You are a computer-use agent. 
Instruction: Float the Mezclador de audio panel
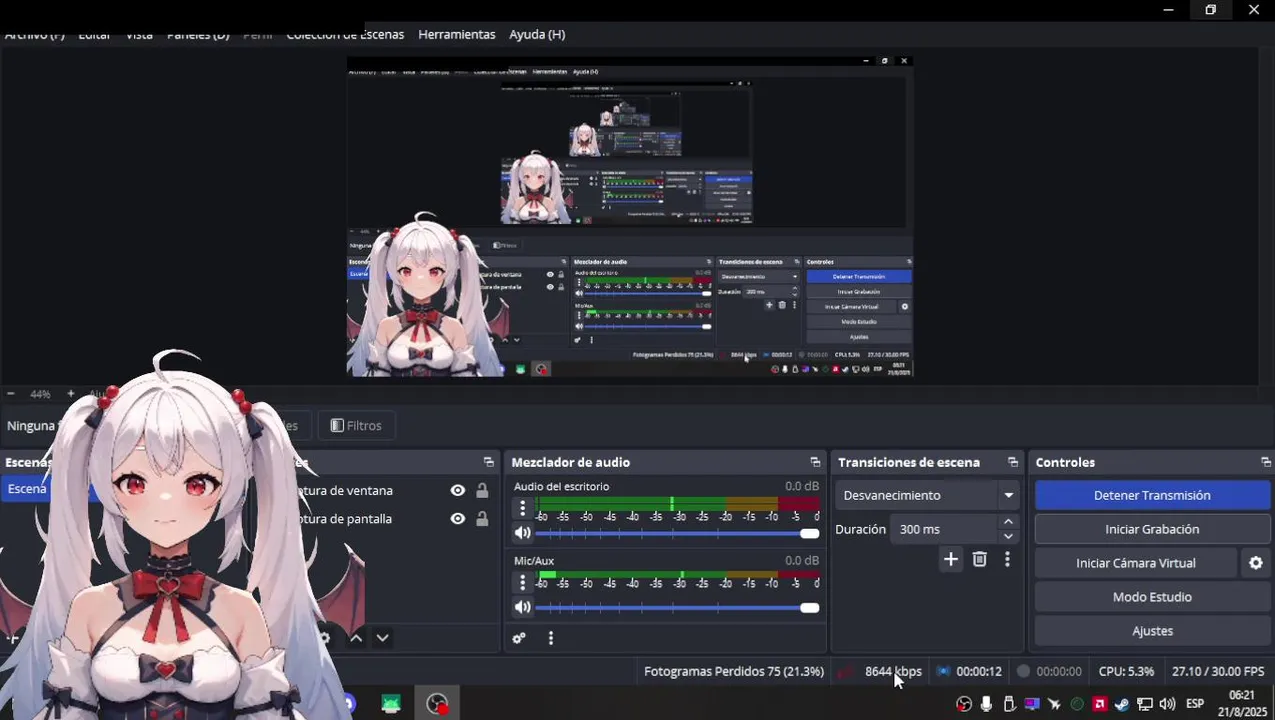(x=815, y=462)
